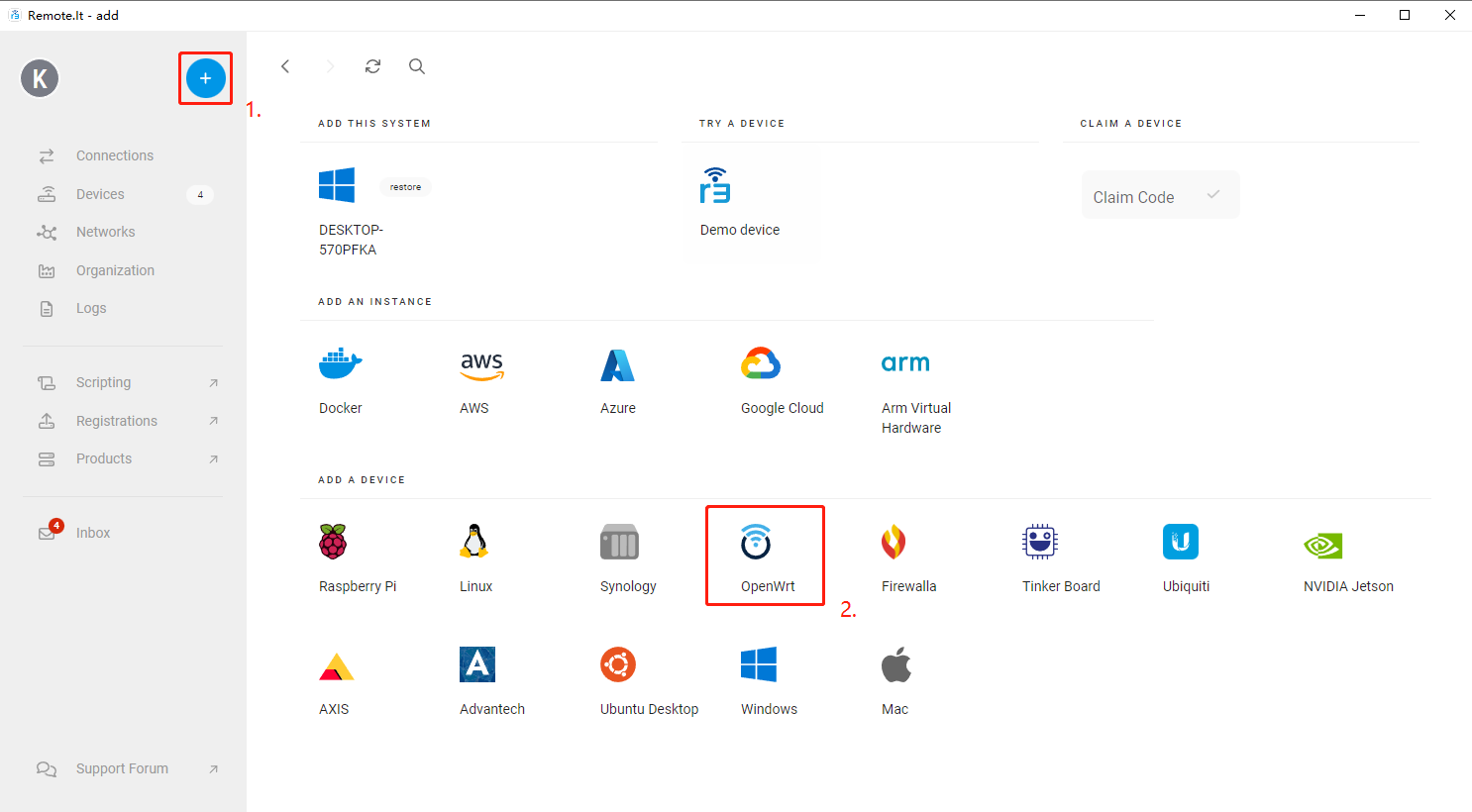The image size is (1472, 812).
Task: Select the Synology icon
Action: tap(619, 542)
